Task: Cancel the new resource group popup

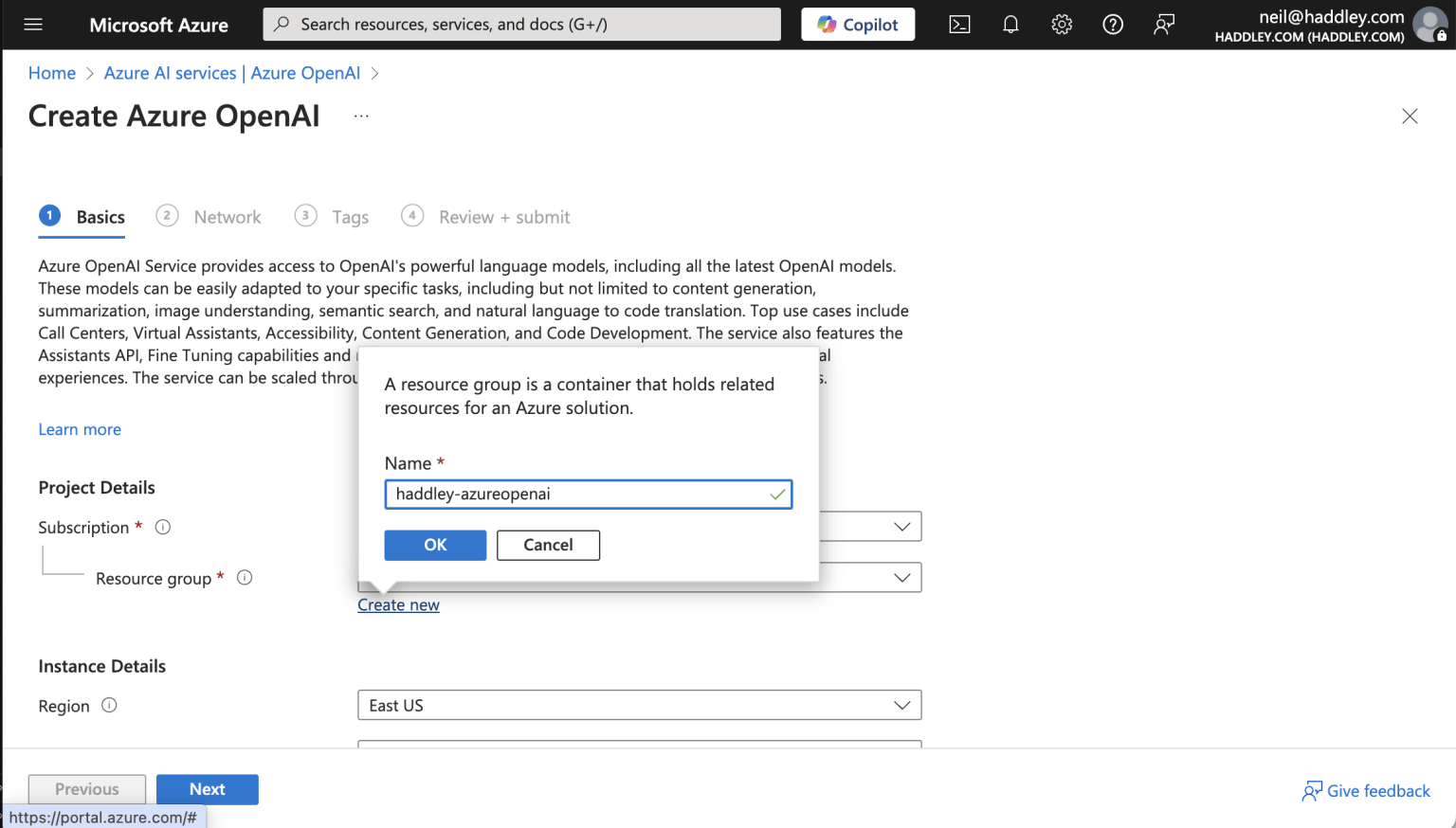Action: click(548, 545)
